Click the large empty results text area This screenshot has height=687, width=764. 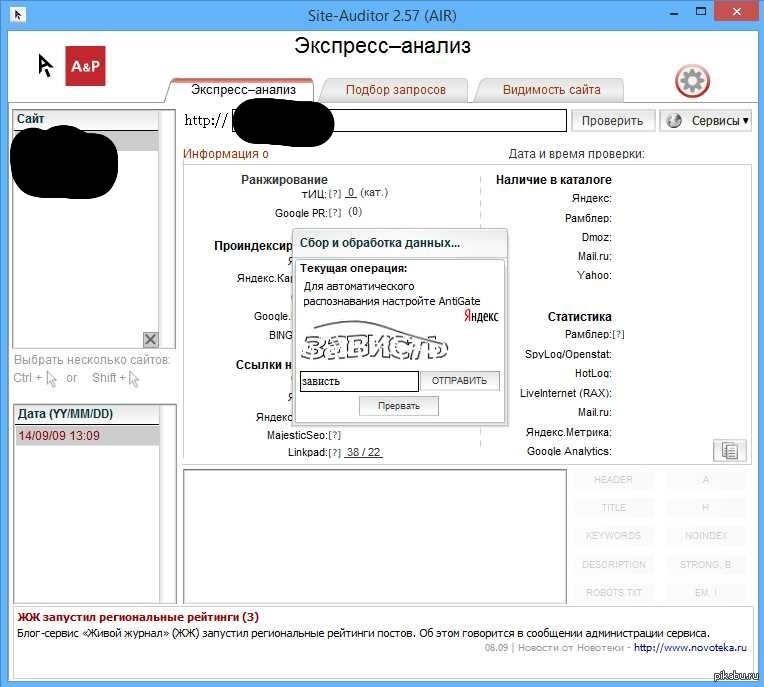click(375, 536)
